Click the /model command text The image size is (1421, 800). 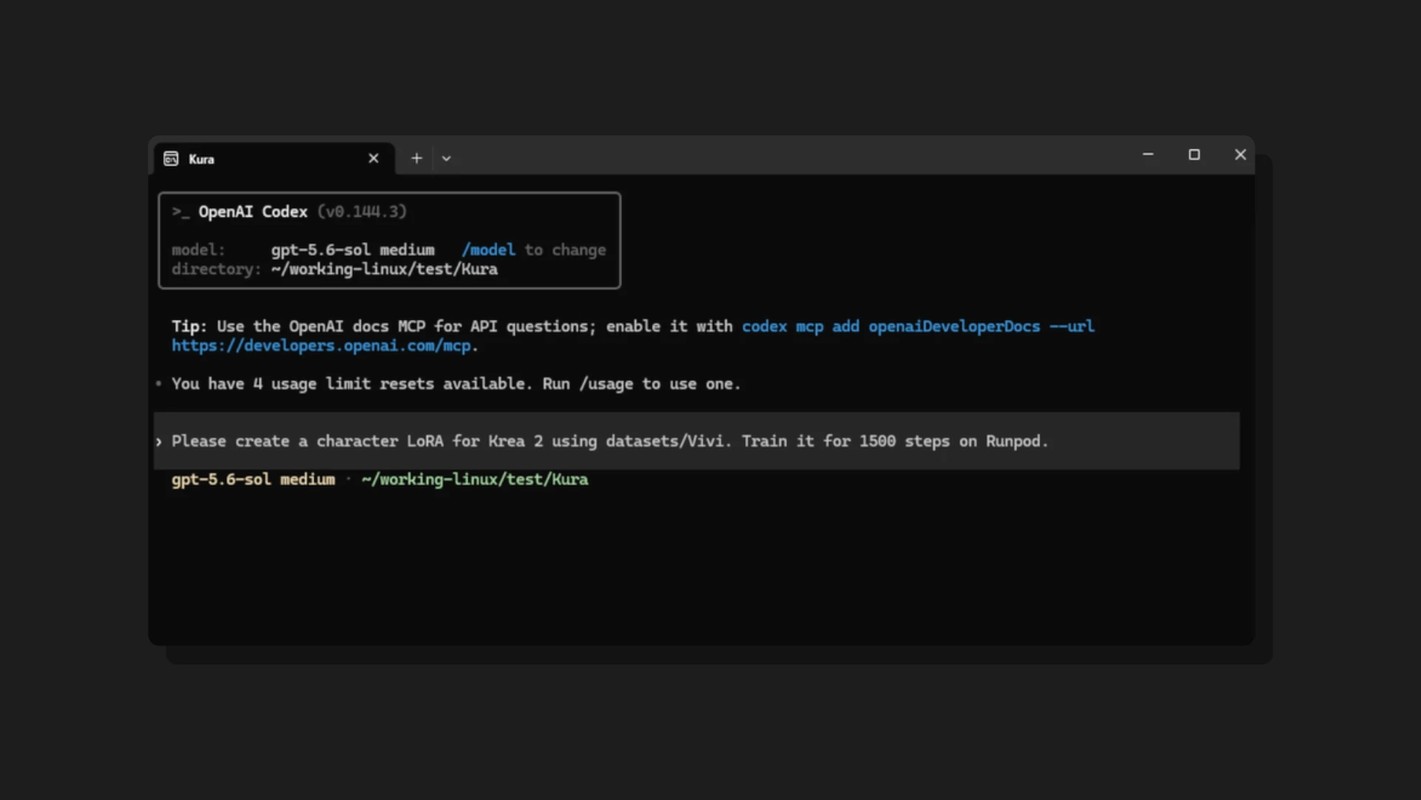coord(488,250)
